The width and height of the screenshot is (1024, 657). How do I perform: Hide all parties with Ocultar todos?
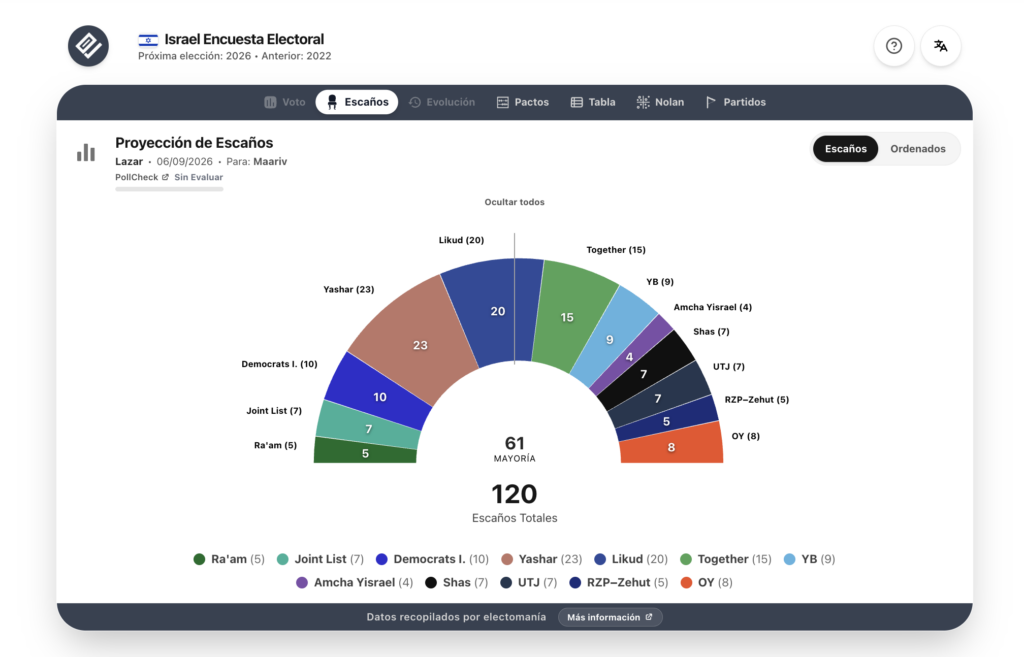pyautogui.click(x=515, y=202)
